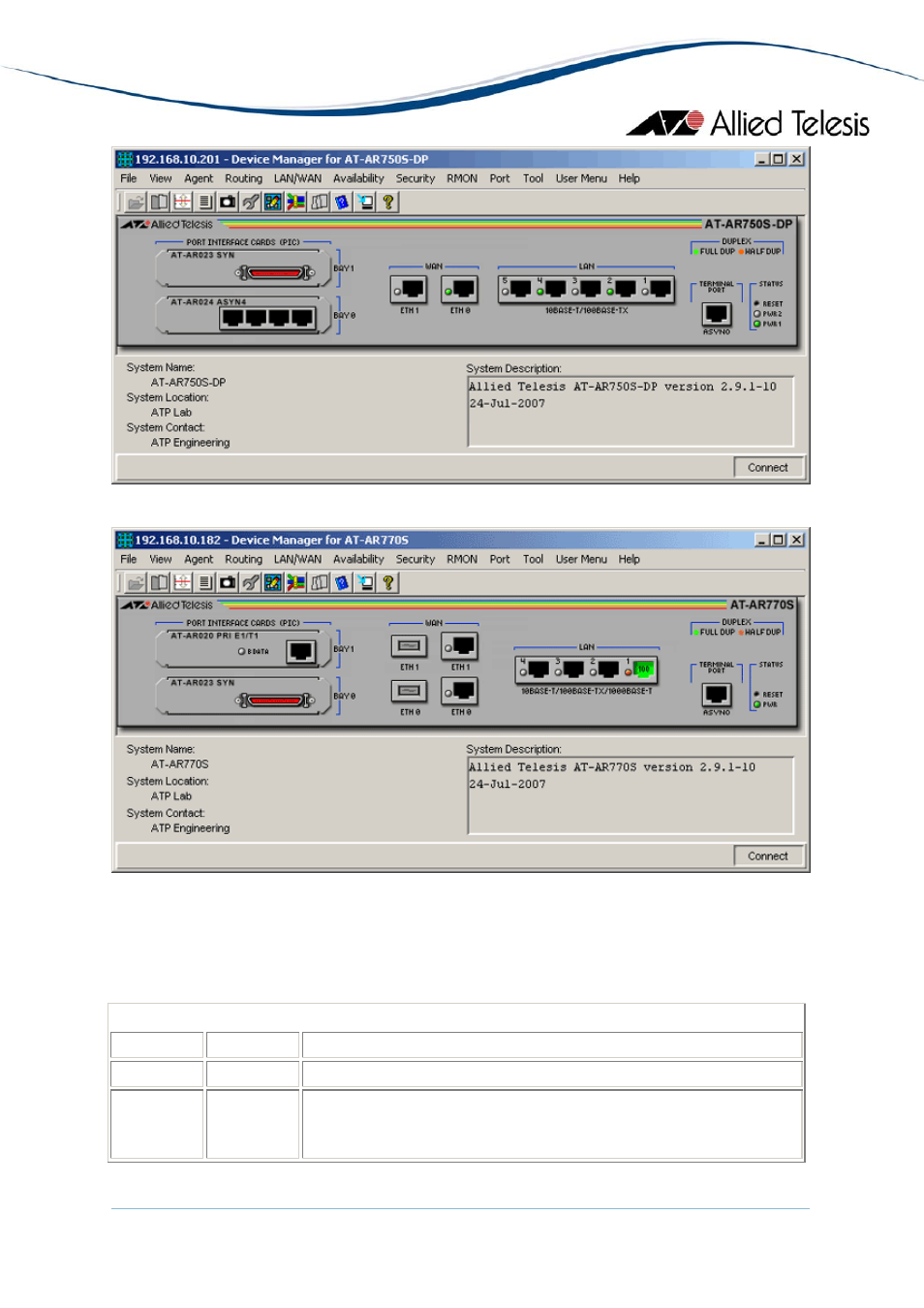Viewport: 924px width, 1308px height.
Task: Click blue booklet icon in AT-AR770S toolbar
Action: point(342,582)
